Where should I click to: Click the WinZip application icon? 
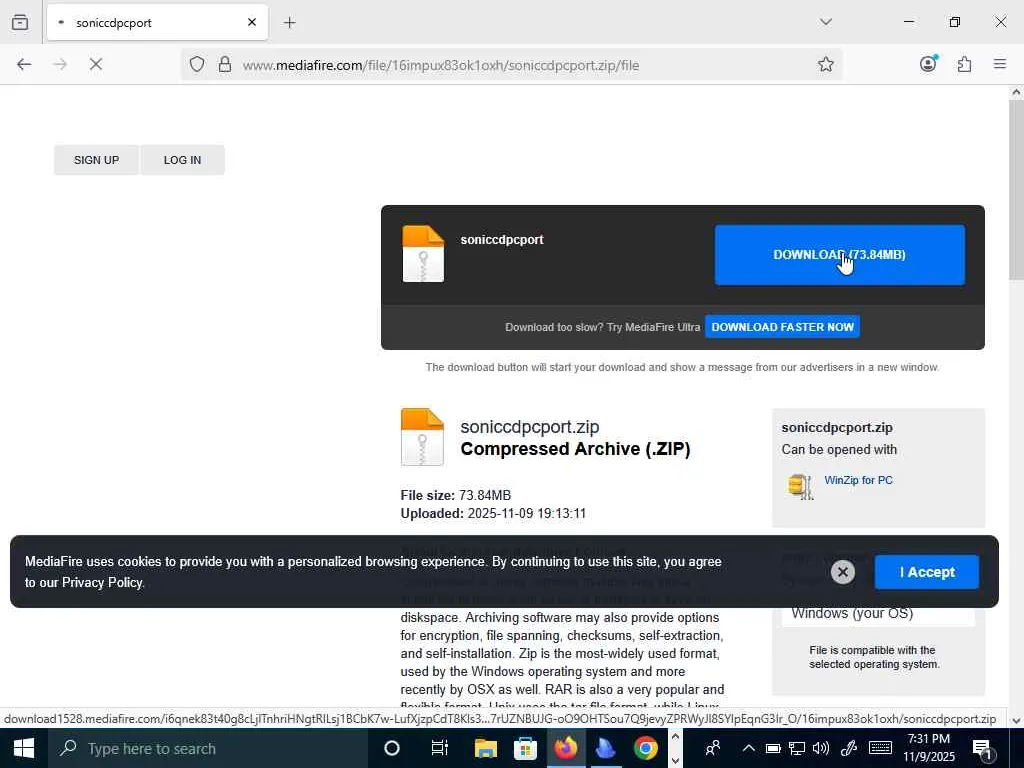801,487
